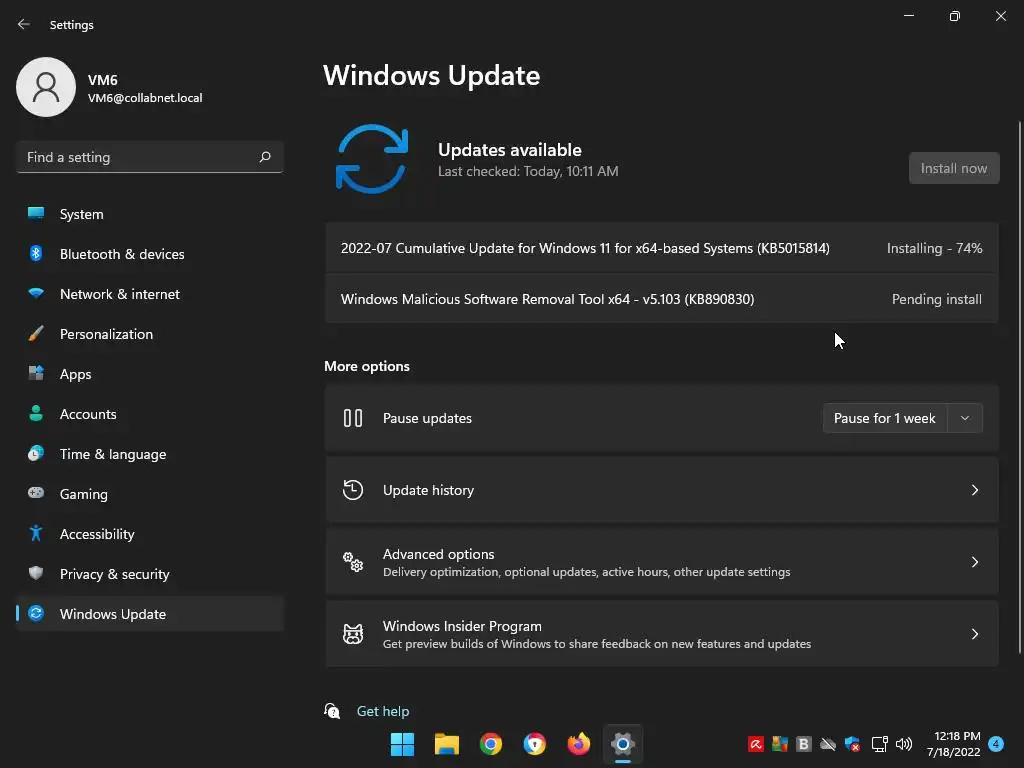The width and height of the screenshot is (1024, 768).
Task: Open Bluetooth & devices category
Action: (150, 254)
